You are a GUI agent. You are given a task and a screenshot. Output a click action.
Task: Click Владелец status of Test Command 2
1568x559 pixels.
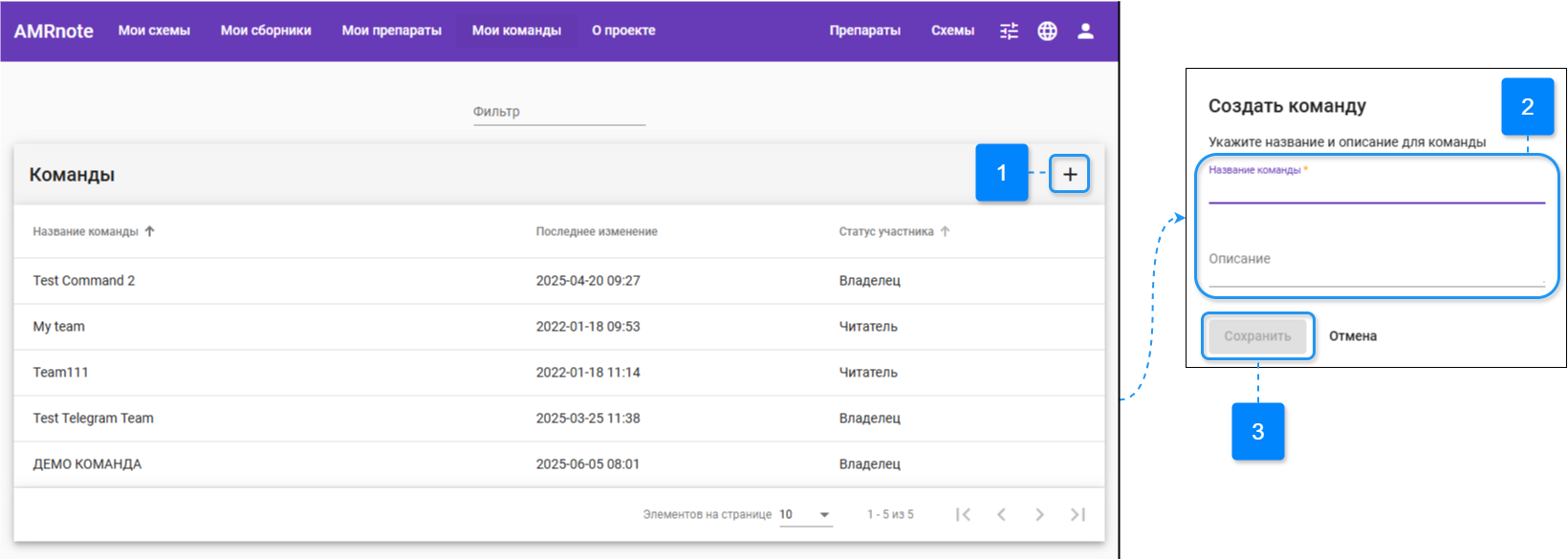coord(870,281)
